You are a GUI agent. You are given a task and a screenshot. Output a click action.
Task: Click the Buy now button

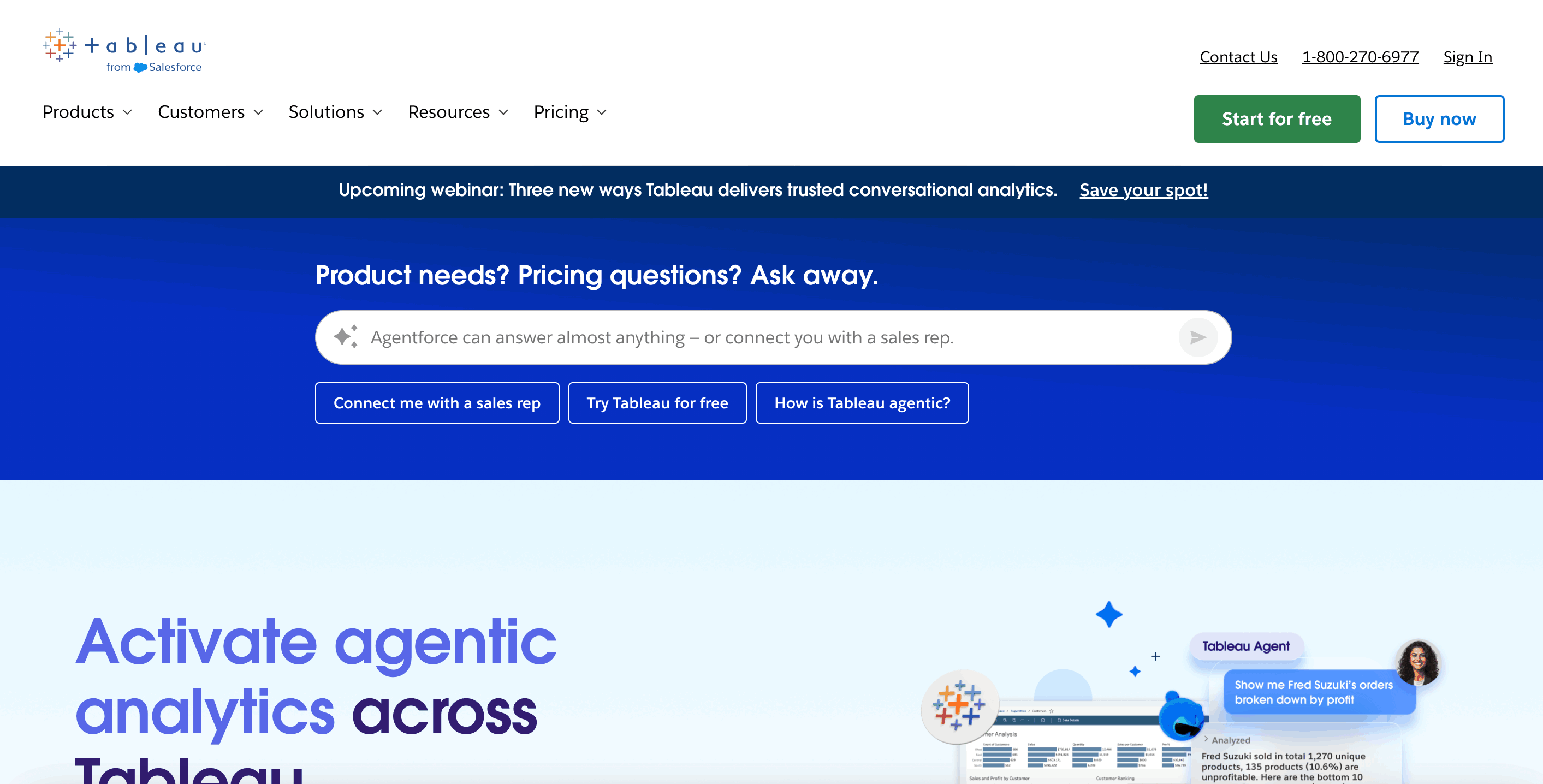1439,118
